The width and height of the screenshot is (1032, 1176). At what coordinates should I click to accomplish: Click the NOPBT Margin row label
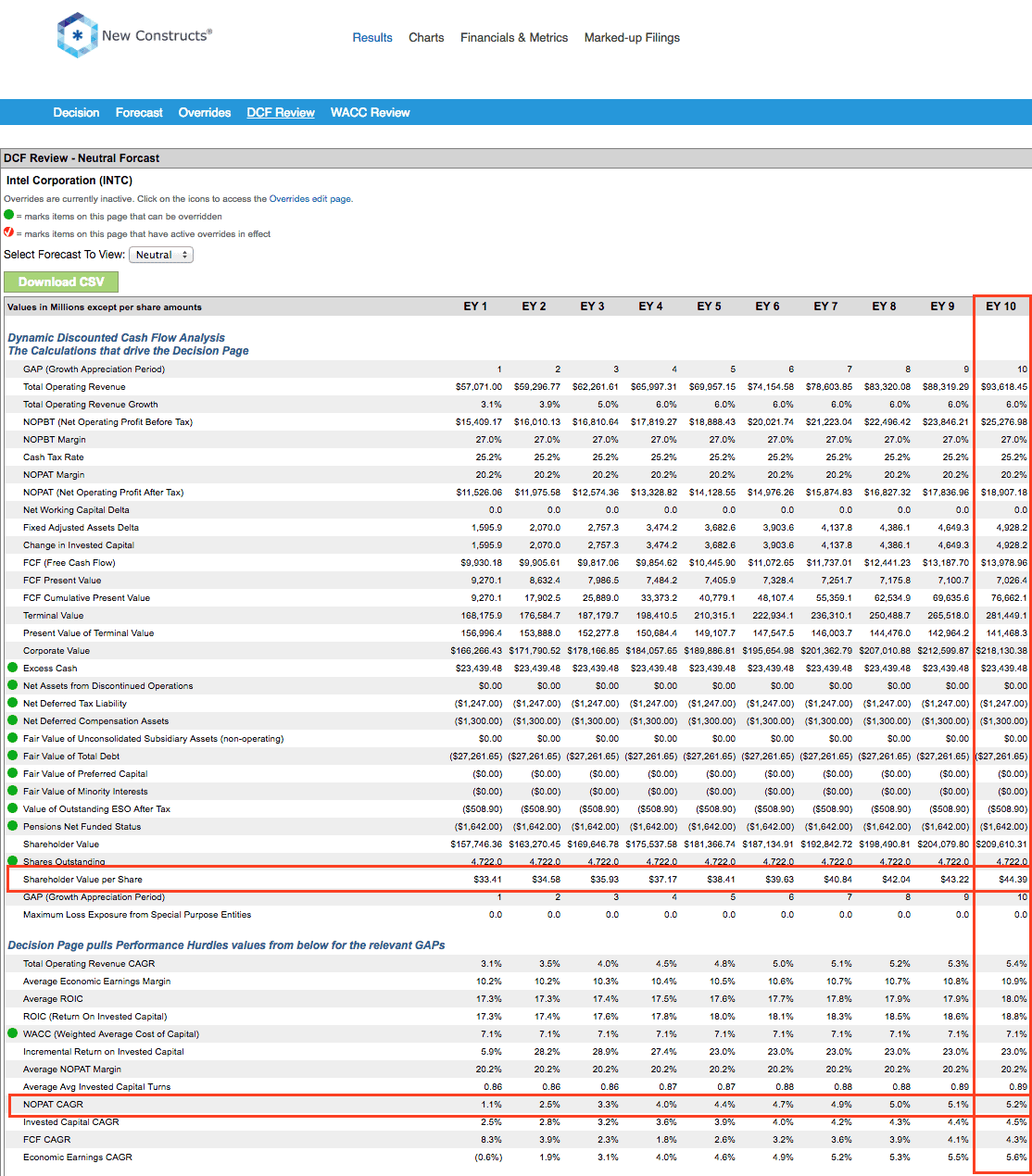click(55, 439)
